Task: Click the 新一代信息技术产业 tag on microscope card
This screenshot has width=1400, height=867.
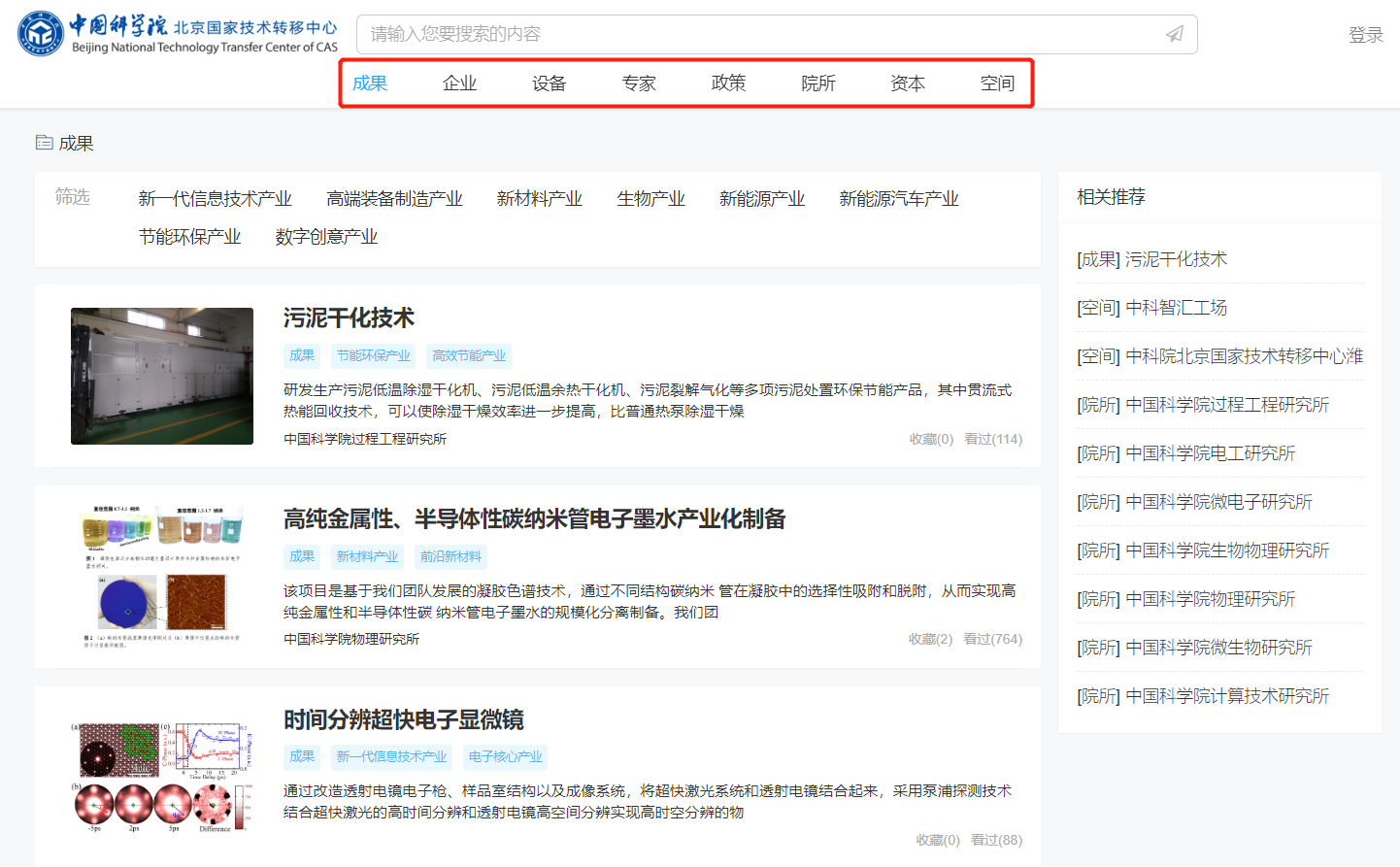Action: [x=391, y=756]
